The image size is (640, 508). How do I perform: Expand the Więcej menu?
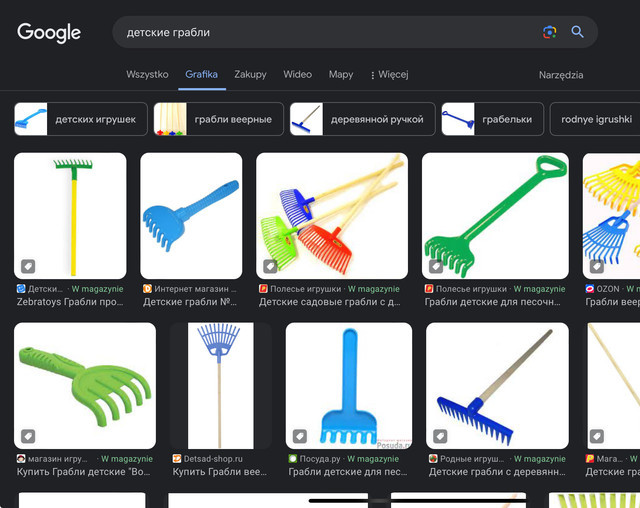pos(389,75)
